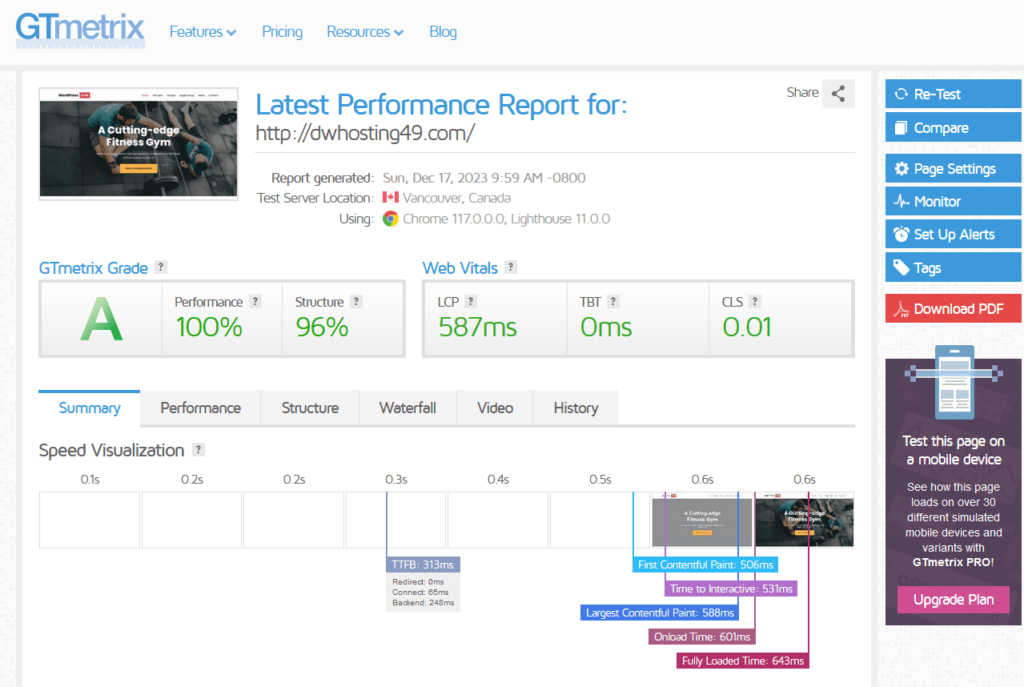Click the Test Server Location label
This screenshot has width=1024, height=687.
coord(315,197)
